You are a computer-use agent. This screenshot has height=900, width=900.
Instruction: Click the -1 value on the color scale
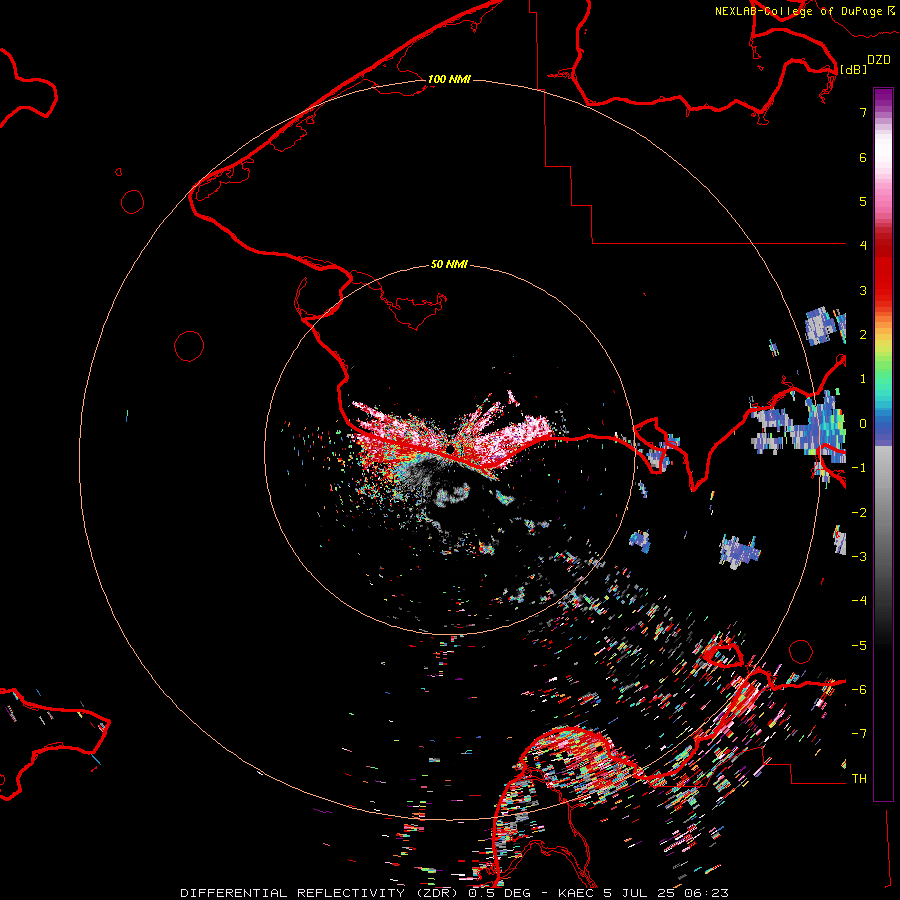[x=859, y=468]
